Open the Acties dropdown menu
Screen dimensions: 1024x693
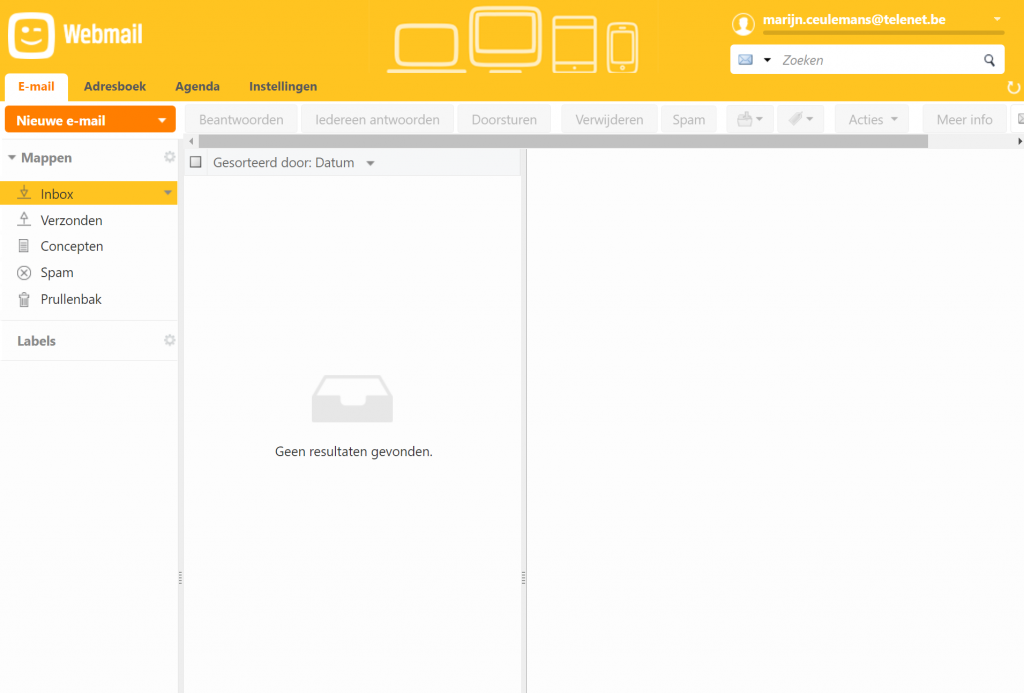tap(872, 120)
